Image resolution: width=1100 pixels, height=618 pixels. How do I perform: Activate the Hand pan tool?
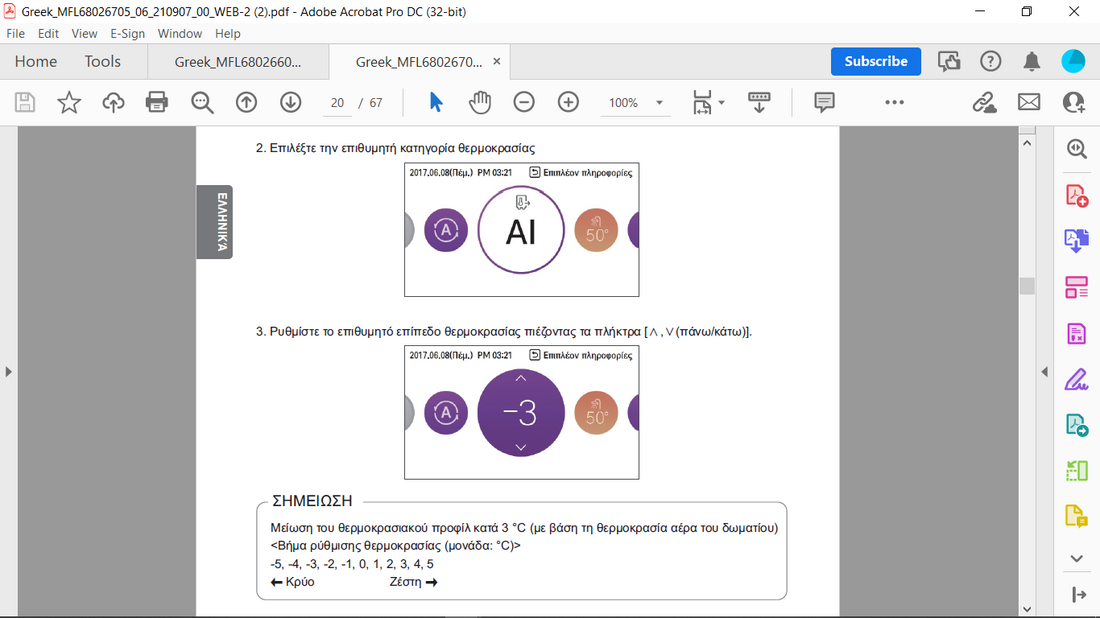[481, 102]
